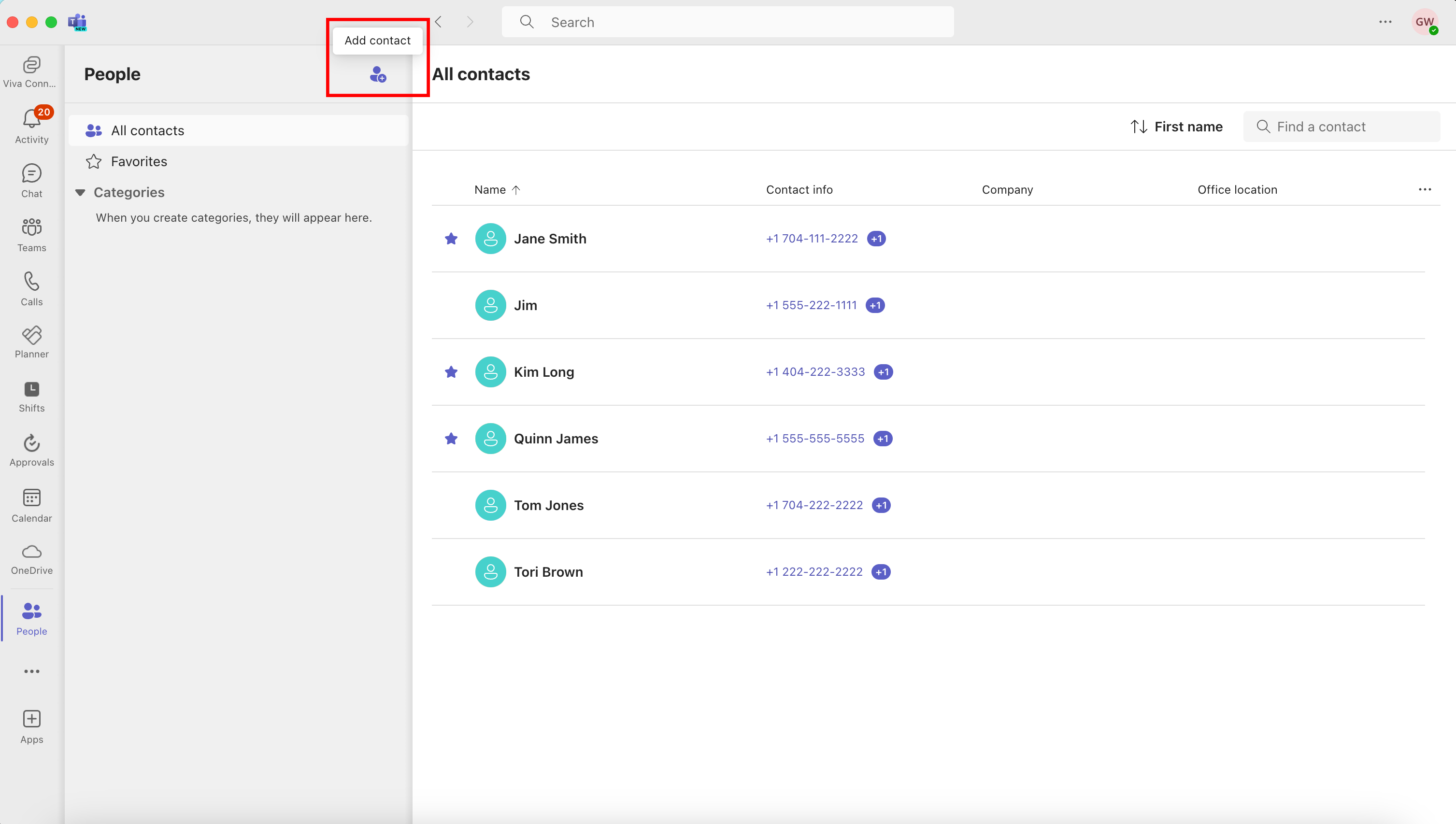Sort by the Name column header
This screenshot has height=824, width=1456.
tap(497, 190)
